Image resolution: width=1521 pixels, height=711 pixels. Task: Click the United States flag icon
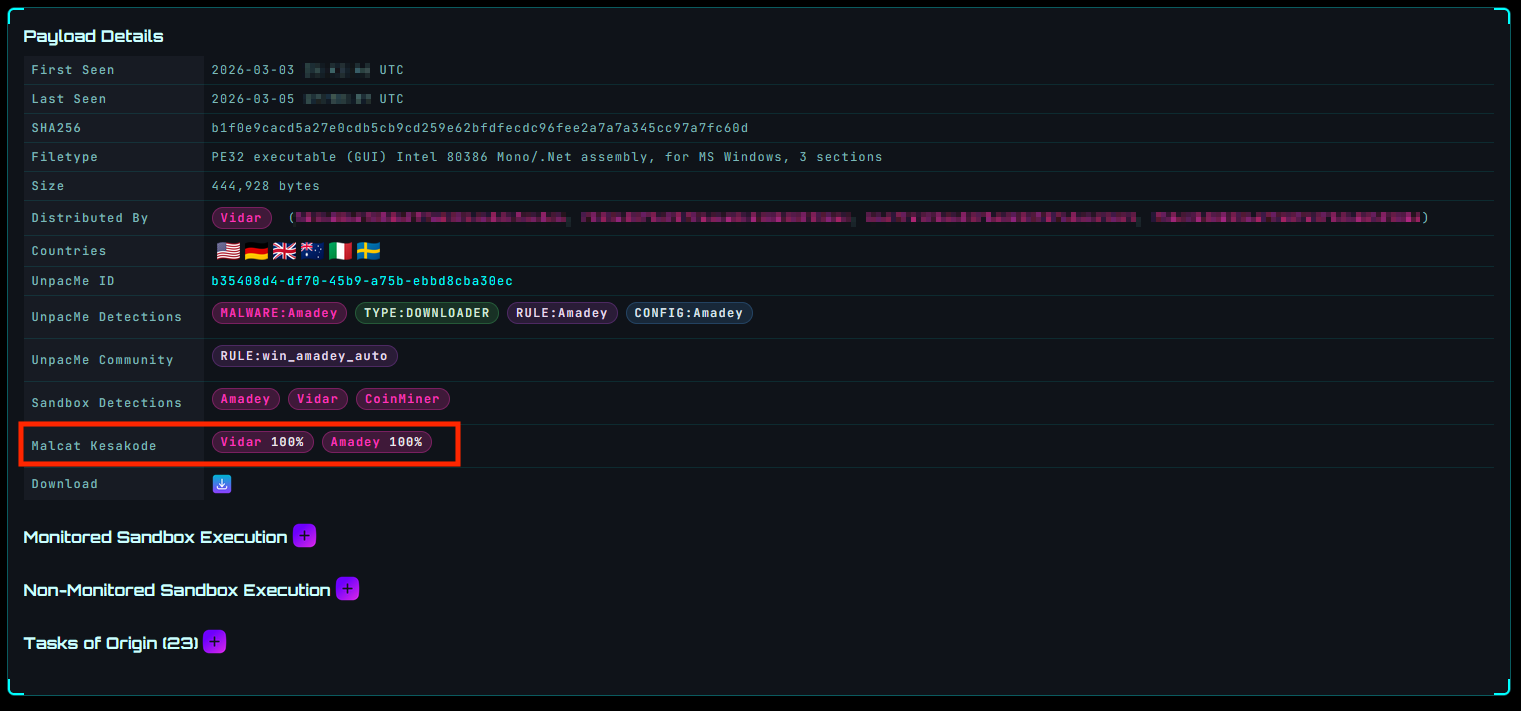click(228, 251)
